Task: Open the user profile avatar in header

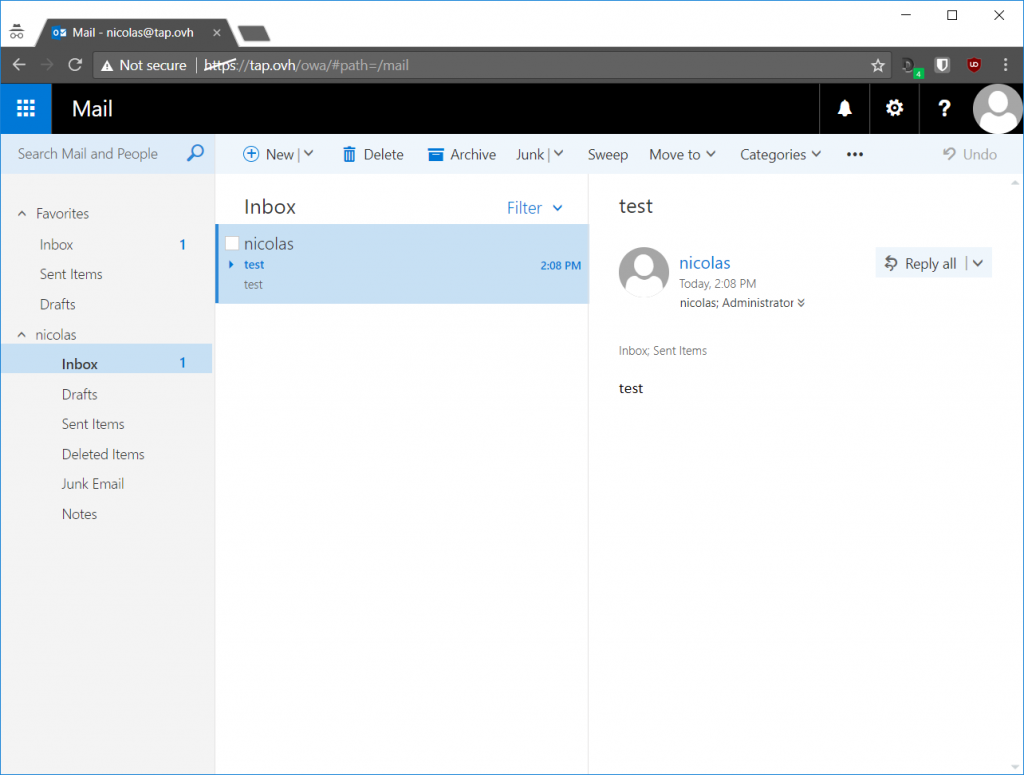Action: [997, 108]
